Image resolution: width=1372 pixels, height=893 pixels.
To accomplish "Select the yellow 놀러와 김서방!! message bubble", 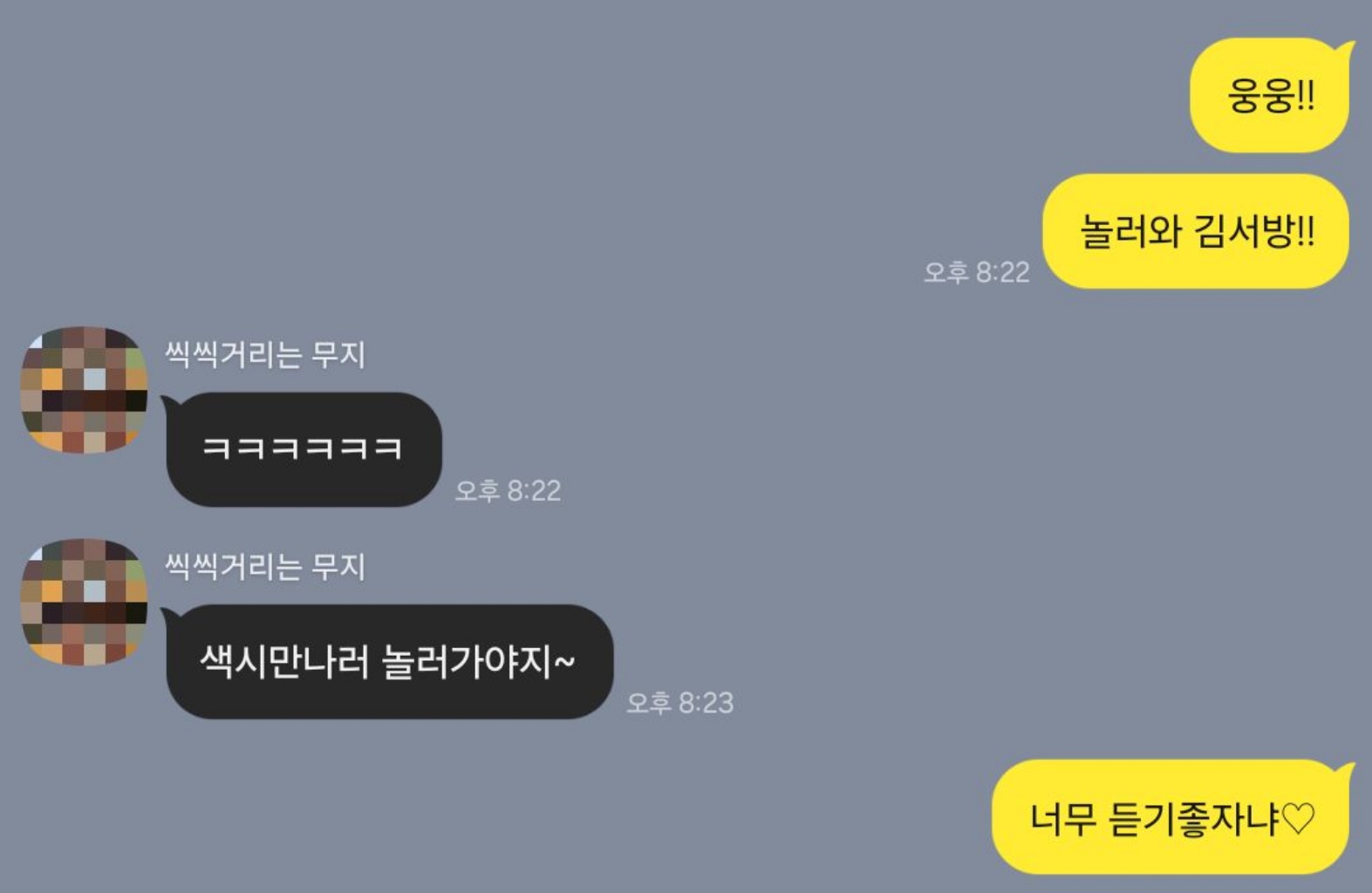I will point(1197,231).
